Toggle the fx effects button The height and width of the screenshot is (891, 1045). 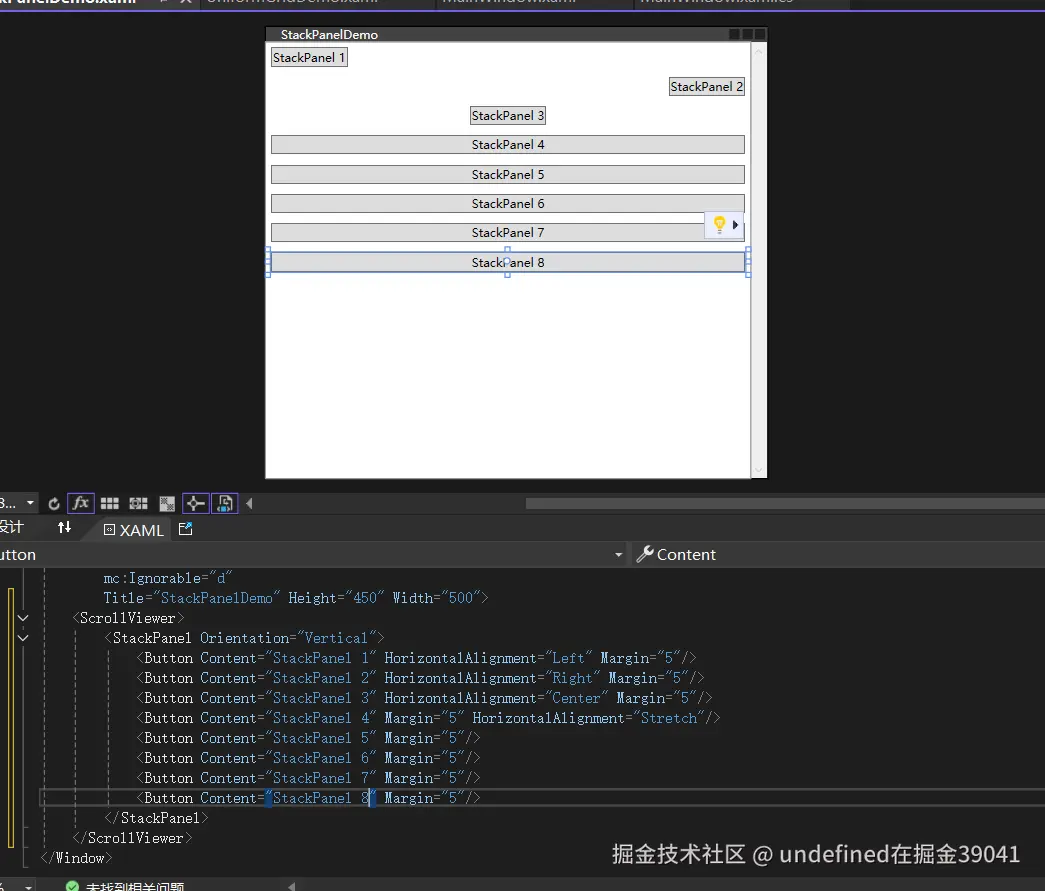(81, 503)
